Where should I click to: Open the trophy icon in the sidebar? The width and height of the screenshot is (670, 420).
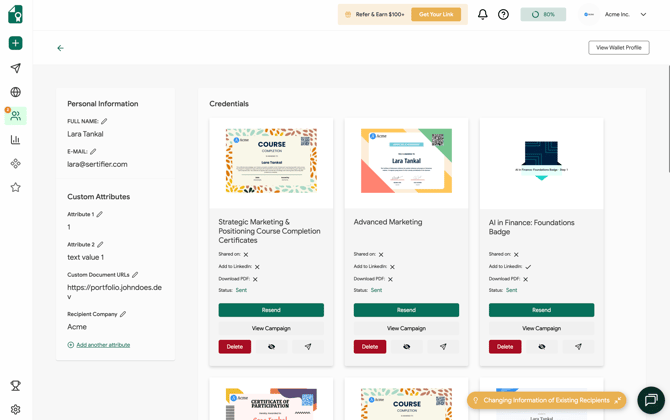15,386
